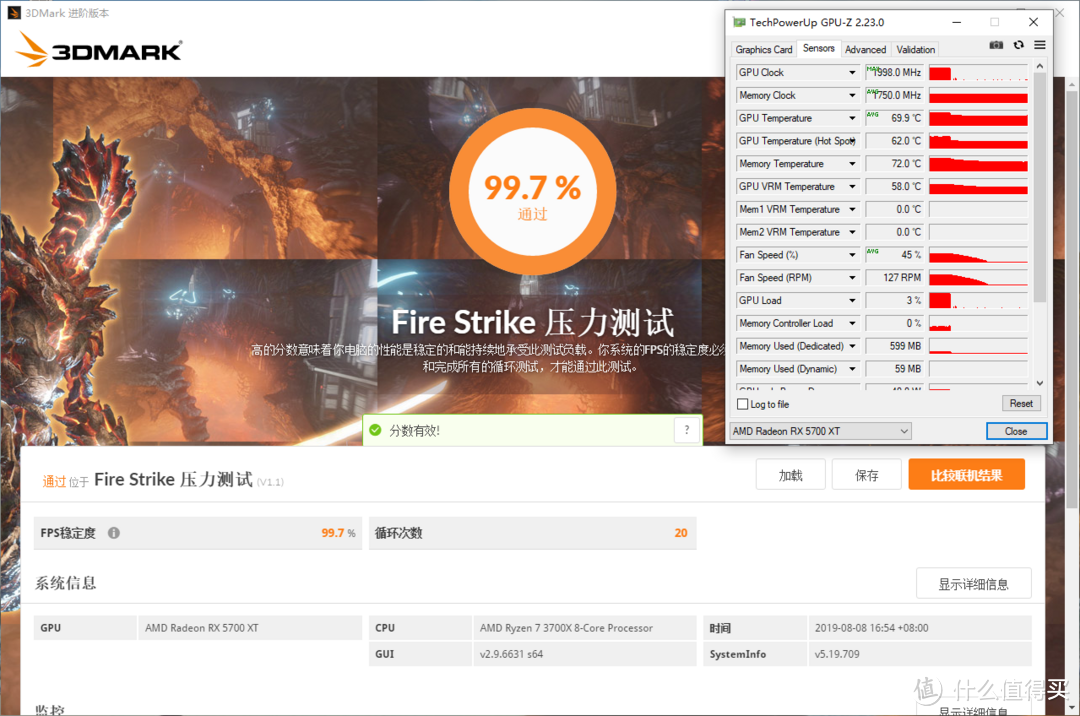Click the Memory Used value 599 MB
This screenshot has width=1080, height=716.
tap(894, 346)
